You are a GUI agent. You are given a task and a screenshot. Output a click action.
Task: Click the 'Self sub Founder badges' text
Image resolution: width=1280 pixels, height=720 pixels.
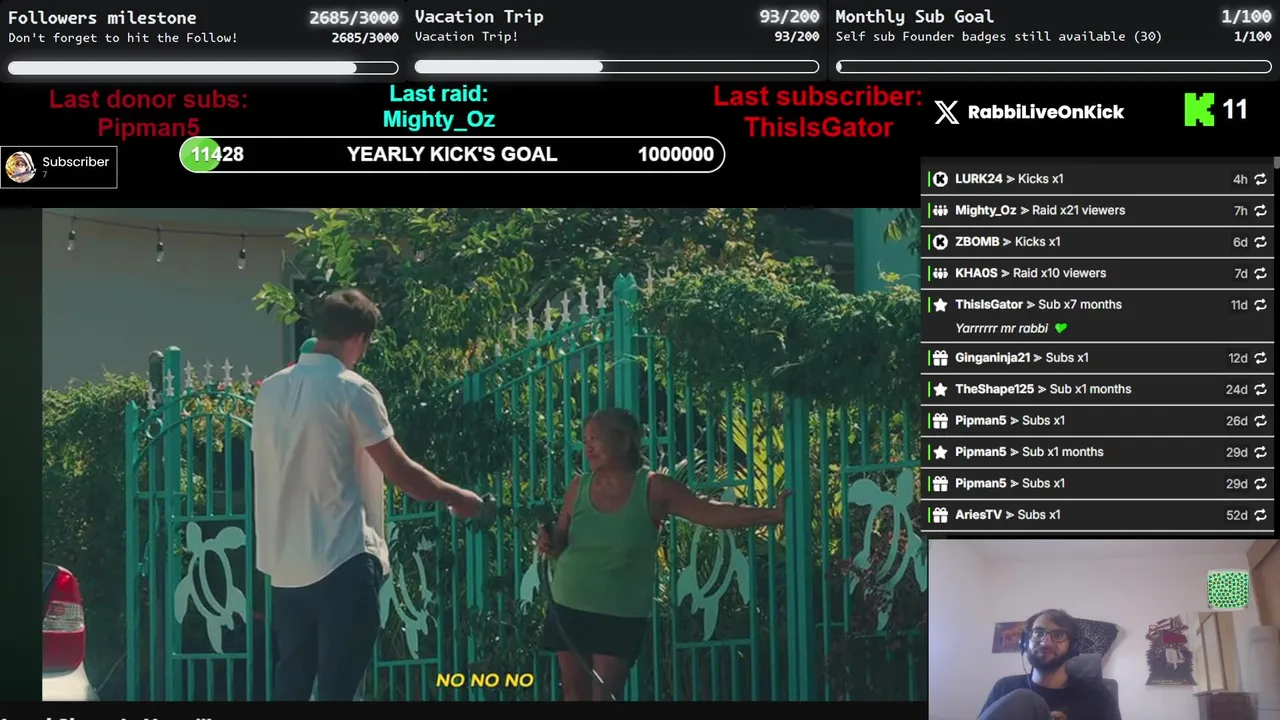[999, 37]
